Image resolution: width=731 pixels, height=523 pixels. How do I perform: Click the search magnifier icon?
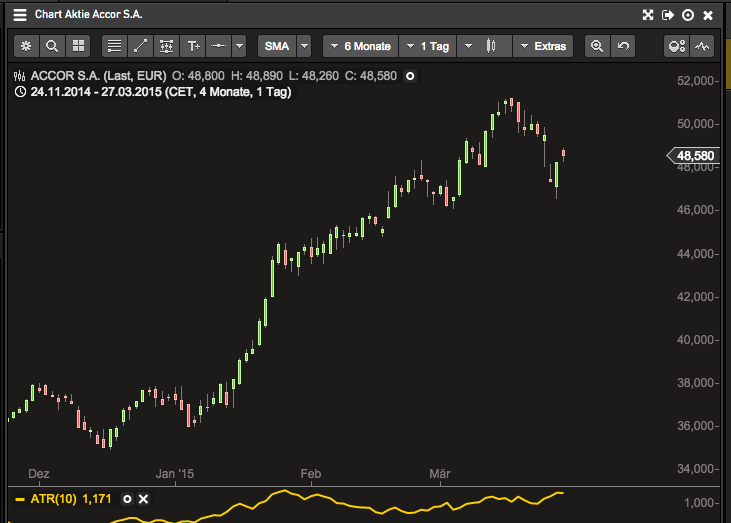[x=52, y=46]
